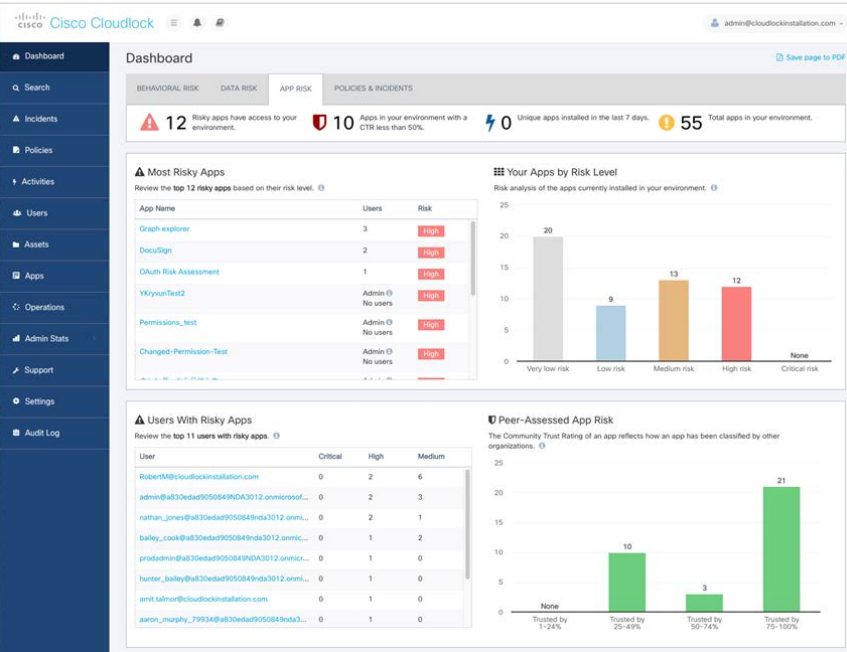Open the hunter_bailey user link

pos(224,579)
